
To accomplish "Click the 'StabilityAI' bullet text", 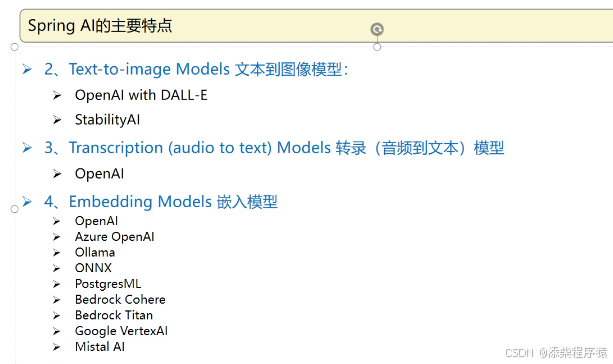I will pos(108,120).
